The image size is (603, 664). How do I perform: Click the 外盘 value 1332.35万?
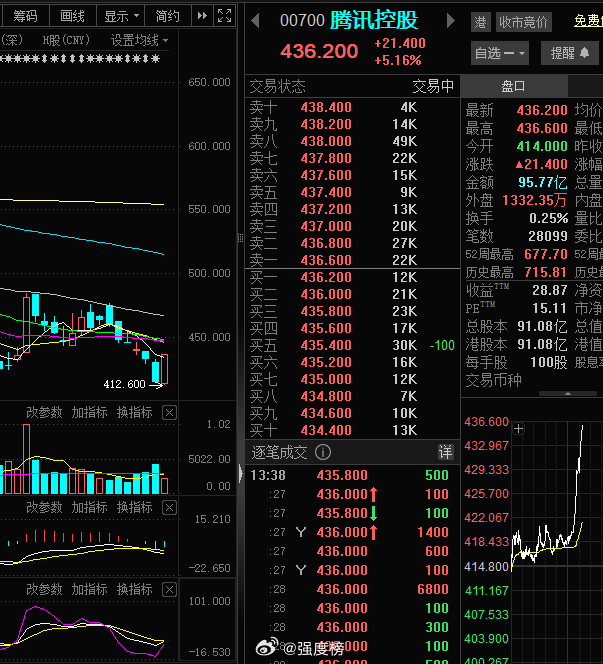pos(534,200)
